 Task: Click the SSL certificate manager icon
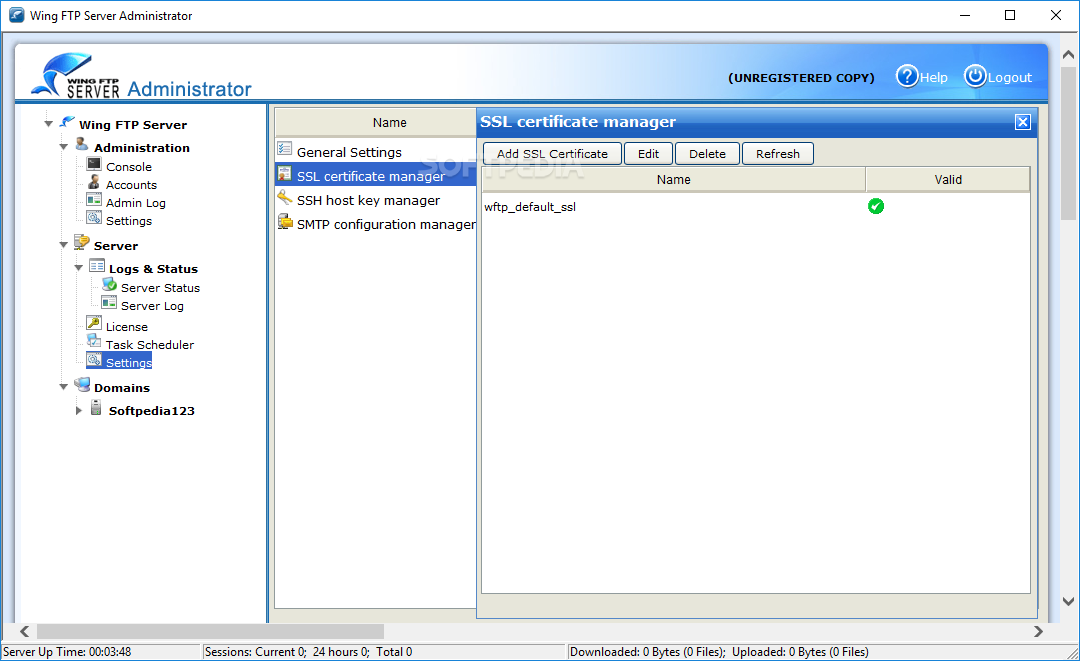pyautogui.click(x=284, y=174)
